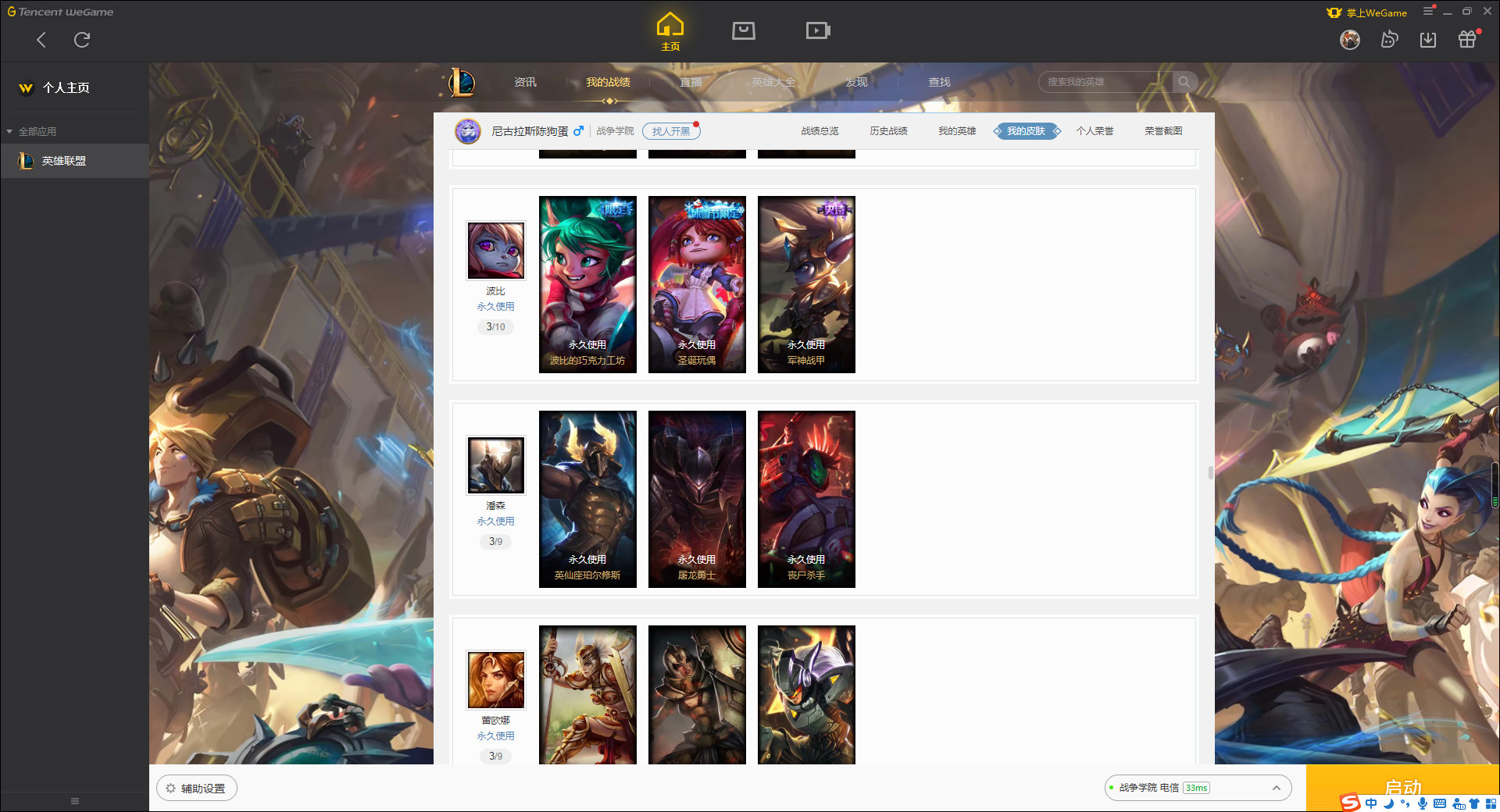This screenshot has width=1500, height=812.
Task: Click the sidebar bottom collapse handle
Action: coord(74,801)
